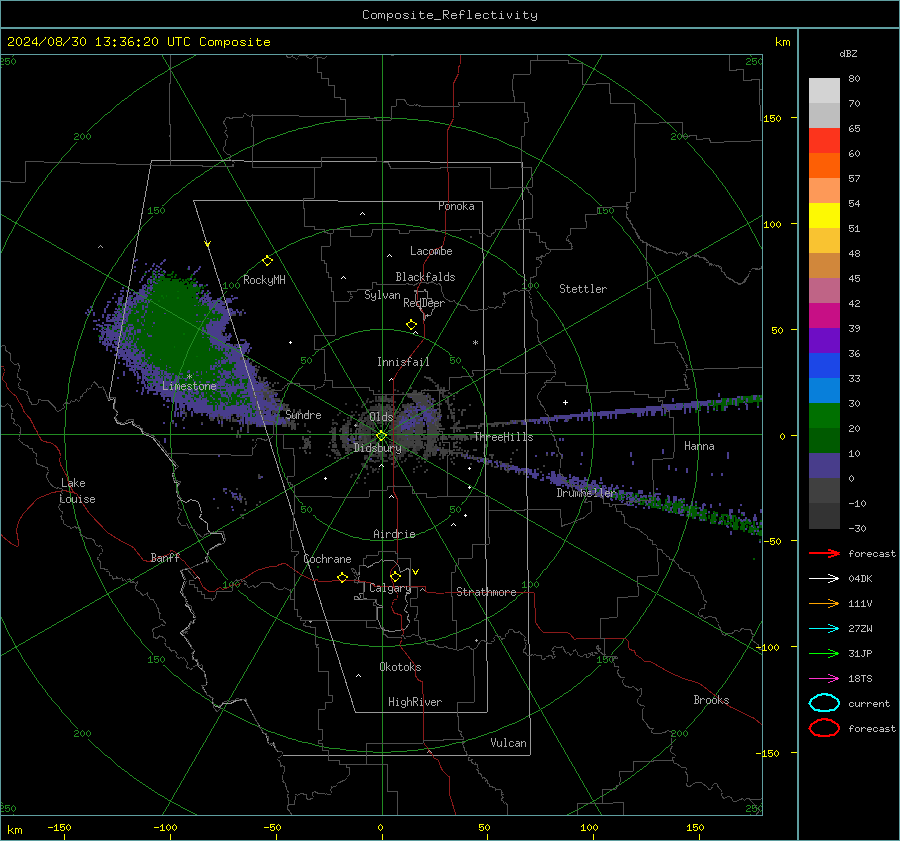Click the cyan 27ZW arrow in the legend
Image resolution: width=900 pixels, height=841 pixels.
coord(824,629)
